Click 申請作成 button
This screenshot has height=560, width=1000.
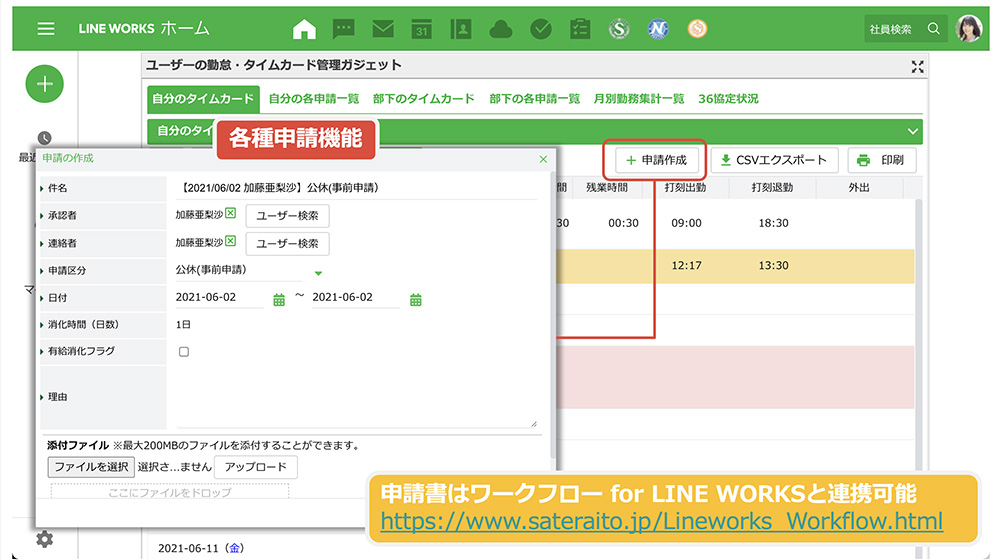pyautogui.click(x=657, y=160)
